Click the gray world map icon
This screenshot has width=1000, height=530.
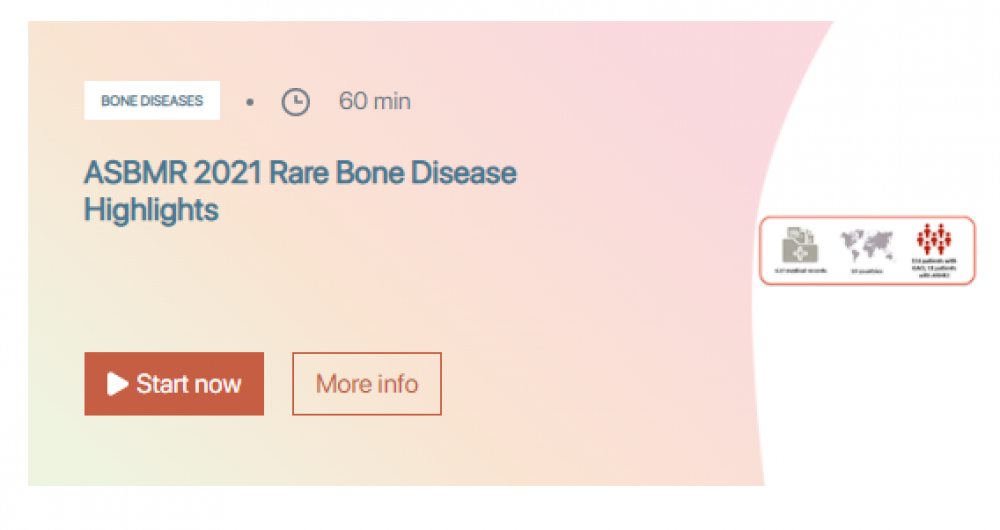pyautogui.click(x=866, y=246)
